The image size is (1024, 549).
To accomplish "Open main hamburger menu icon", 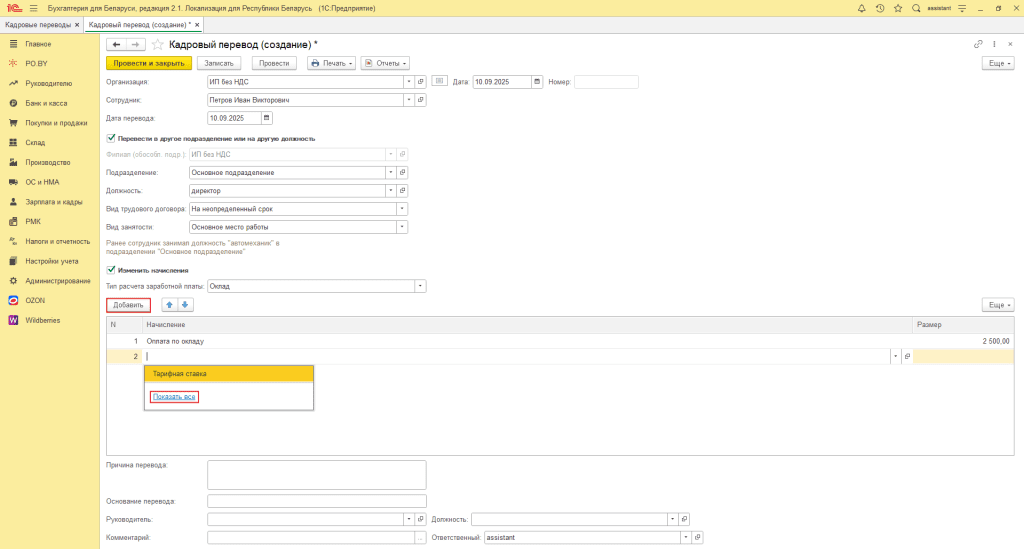I will coord(34,8).
